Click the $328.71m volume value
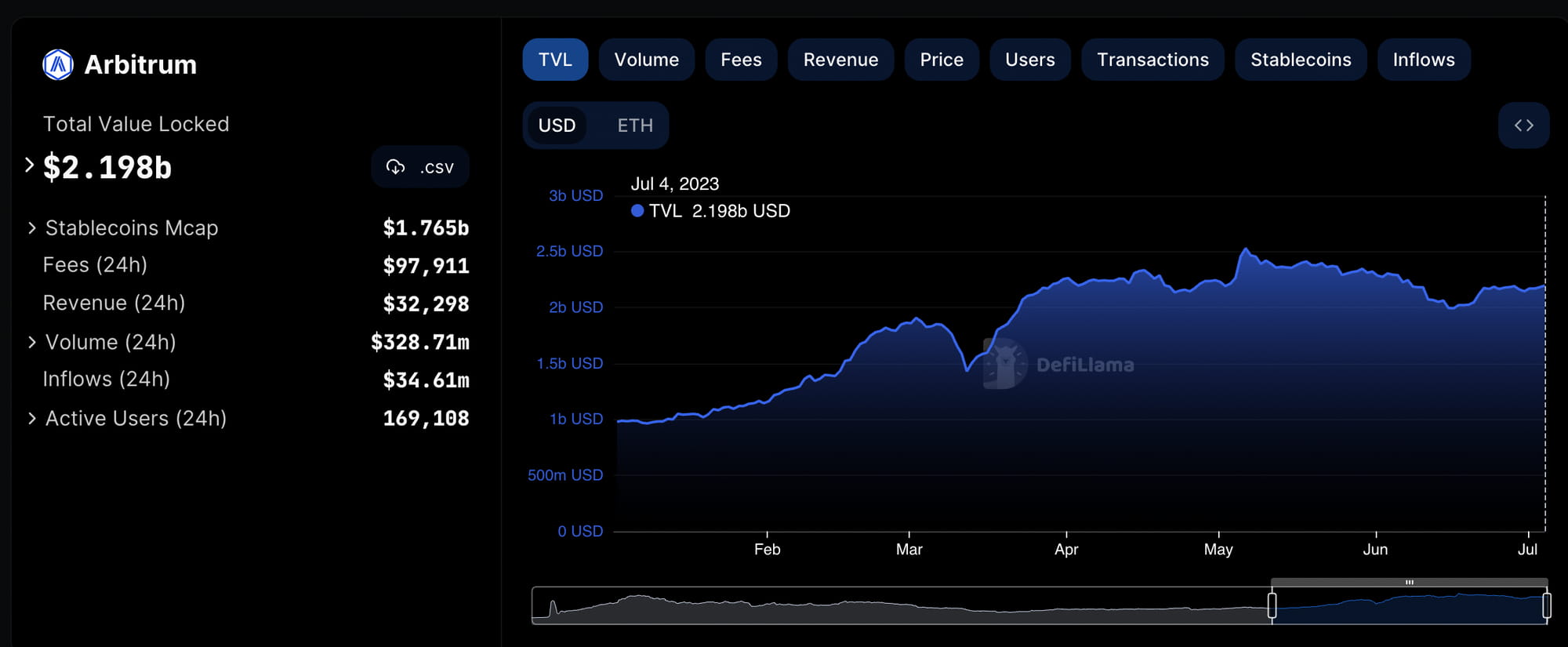 (x=420, y=342)
